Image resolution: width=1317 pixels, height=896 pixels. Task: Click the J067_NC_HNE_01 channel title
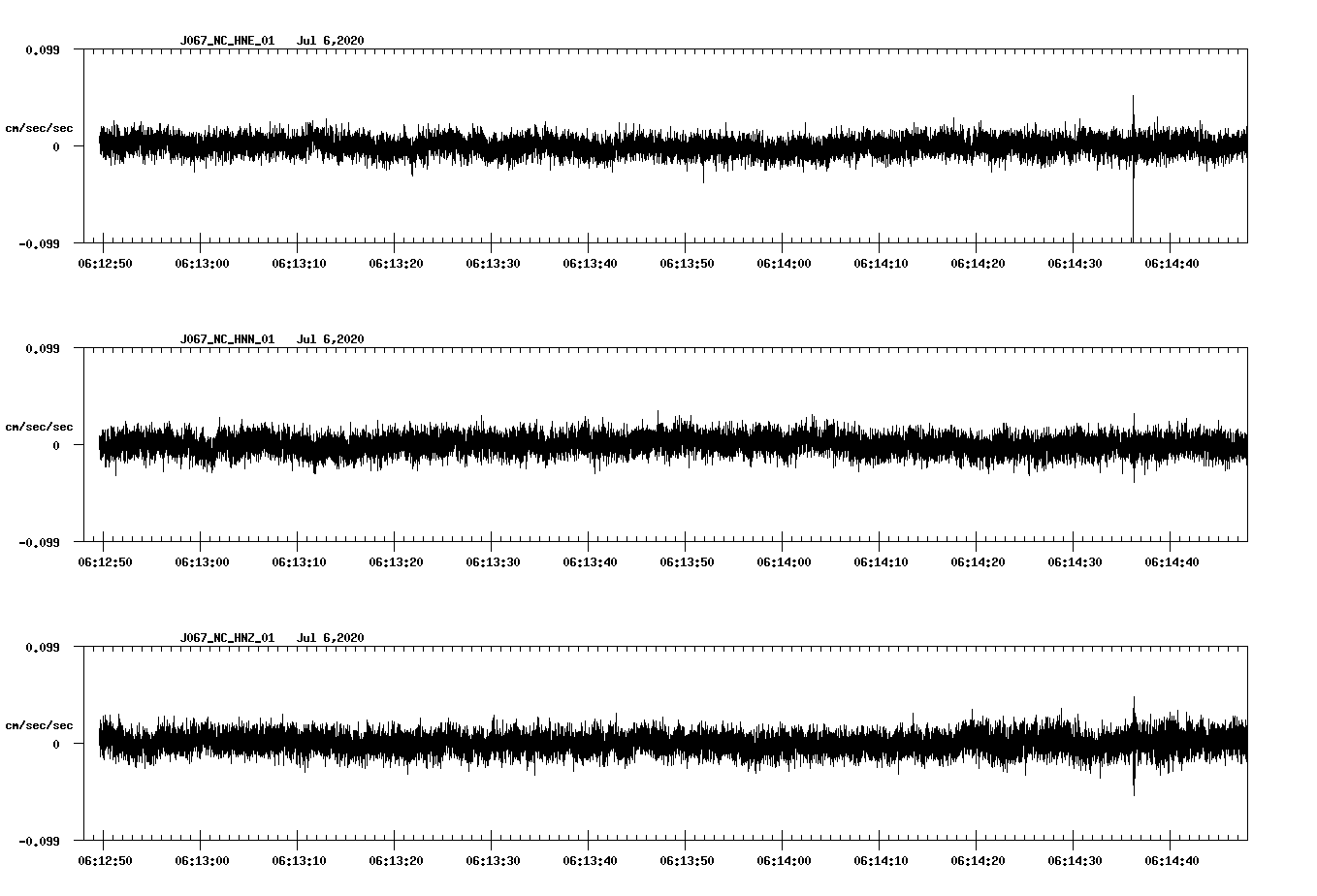[227, 41]
